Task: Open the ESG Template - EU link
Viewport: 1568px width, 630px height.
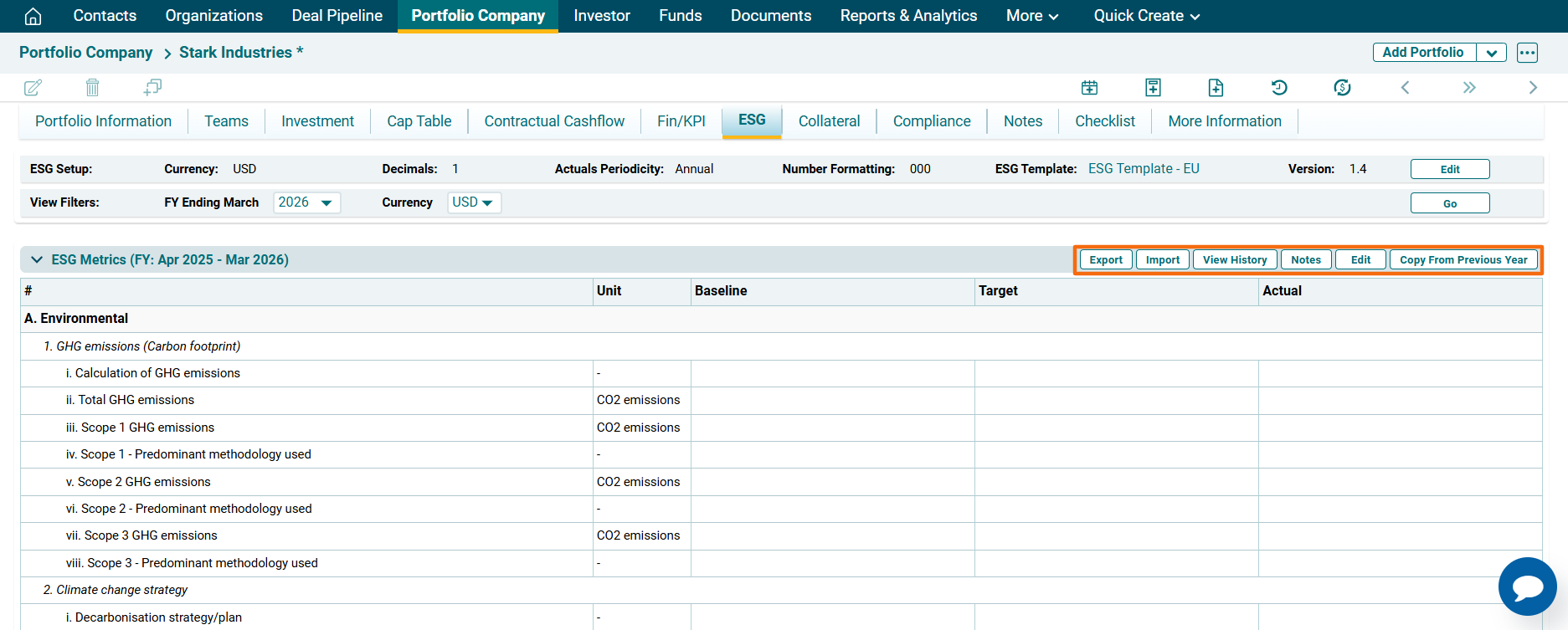Action: (x=1144, y=169)
